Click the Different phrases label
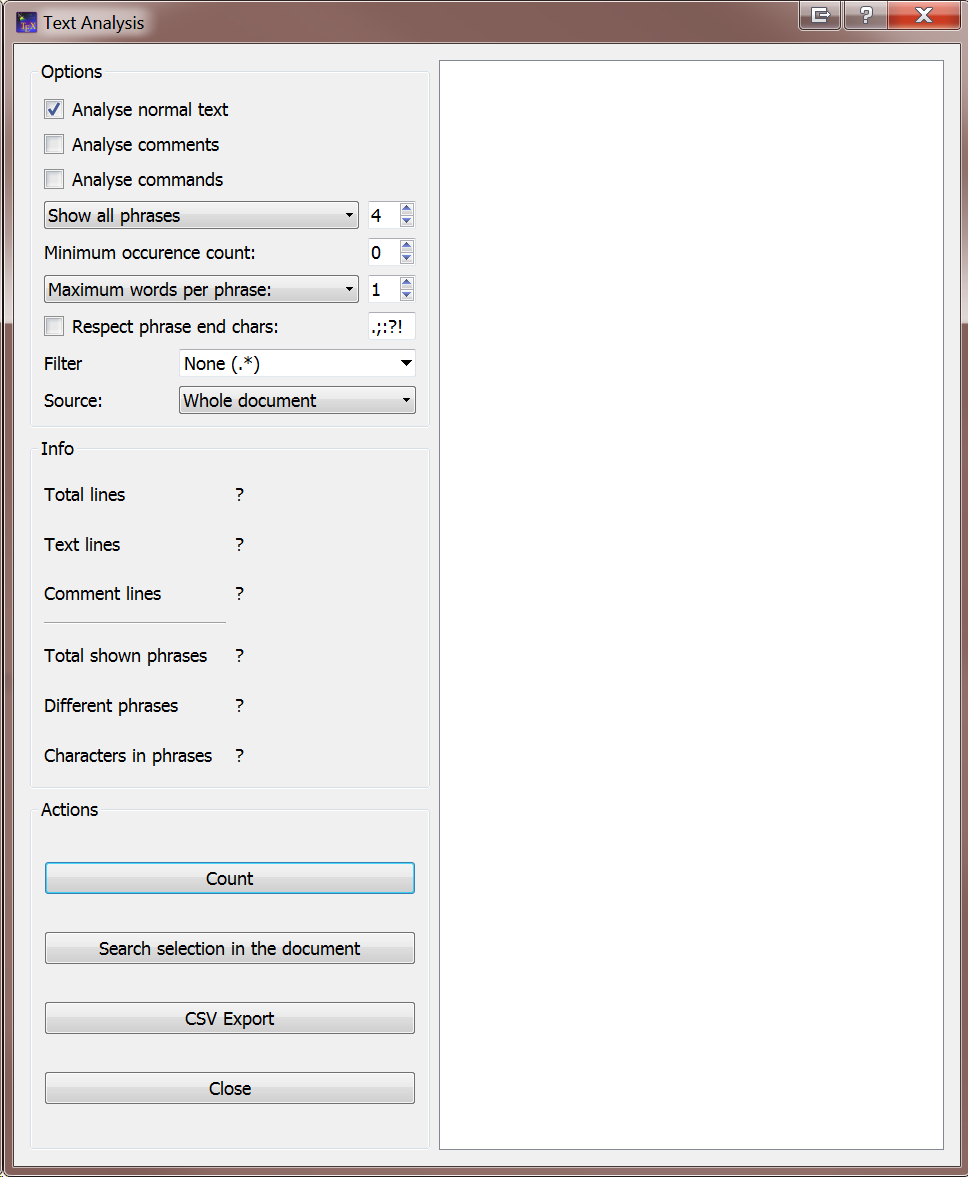Screen dimensions: 968x1177 pyautogui.click(x=111, y=706)
